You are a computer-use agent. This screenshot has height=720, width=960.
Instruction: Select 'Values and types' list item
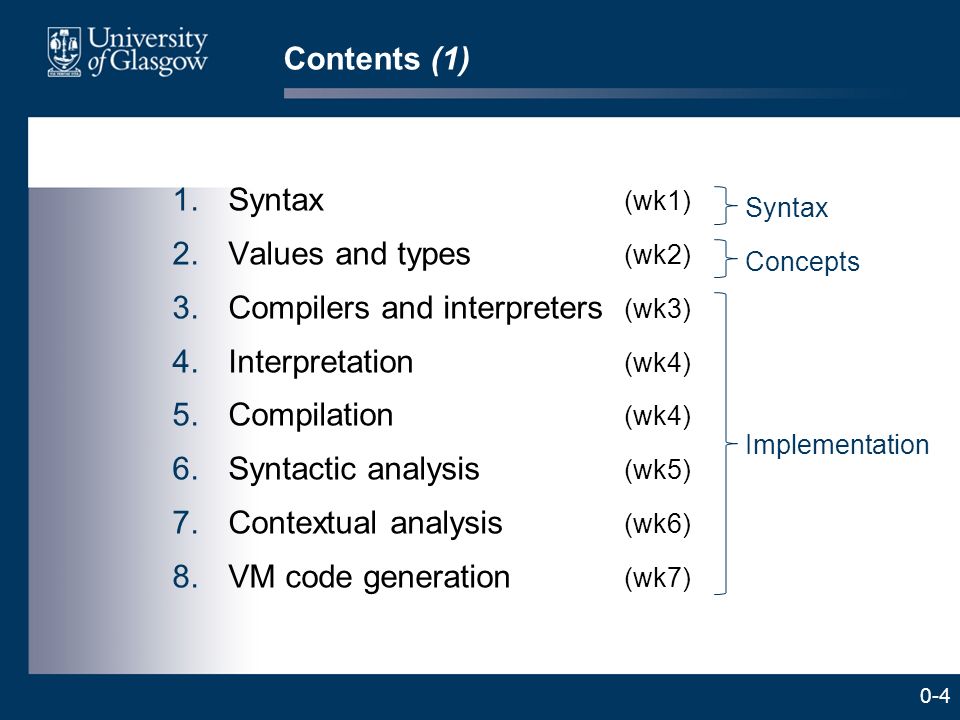349,254
